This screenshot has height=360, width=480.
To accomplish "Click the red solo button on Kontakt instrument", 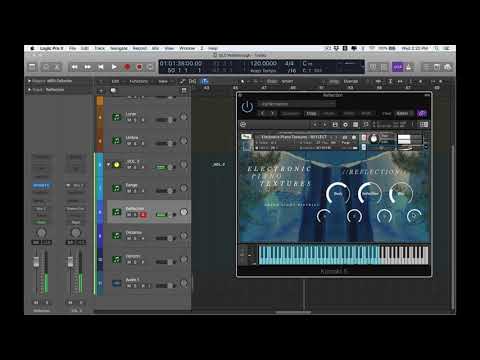I will [x=364, y=138].
